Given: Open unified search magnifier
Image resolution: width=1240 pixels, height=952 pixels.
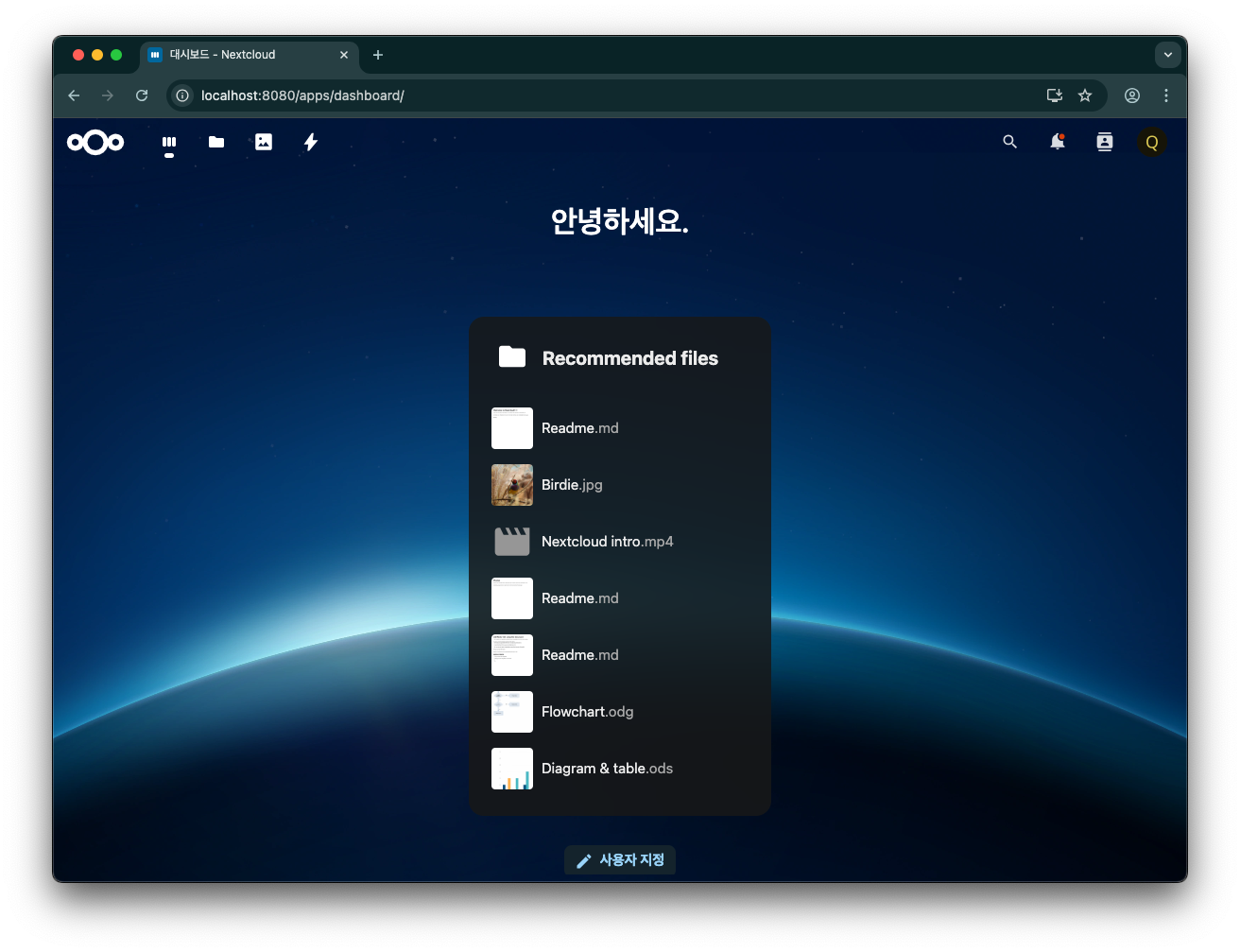Looking at the screenshot, I should (x=1010, y=142).
